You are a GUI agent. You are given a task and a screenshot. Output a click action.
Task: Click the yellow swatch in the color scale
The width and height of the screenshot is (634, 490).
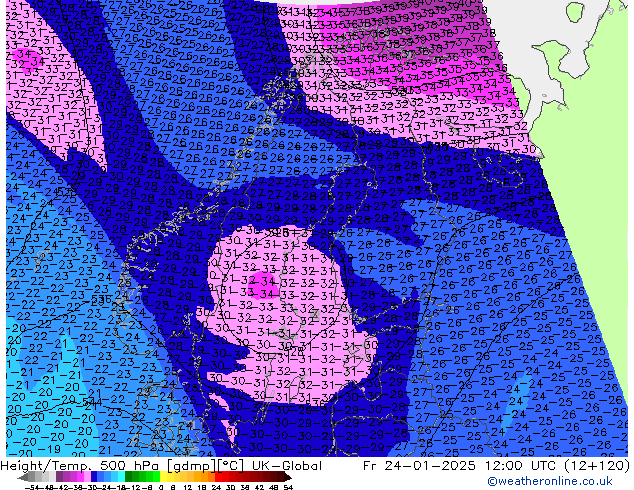163,476
